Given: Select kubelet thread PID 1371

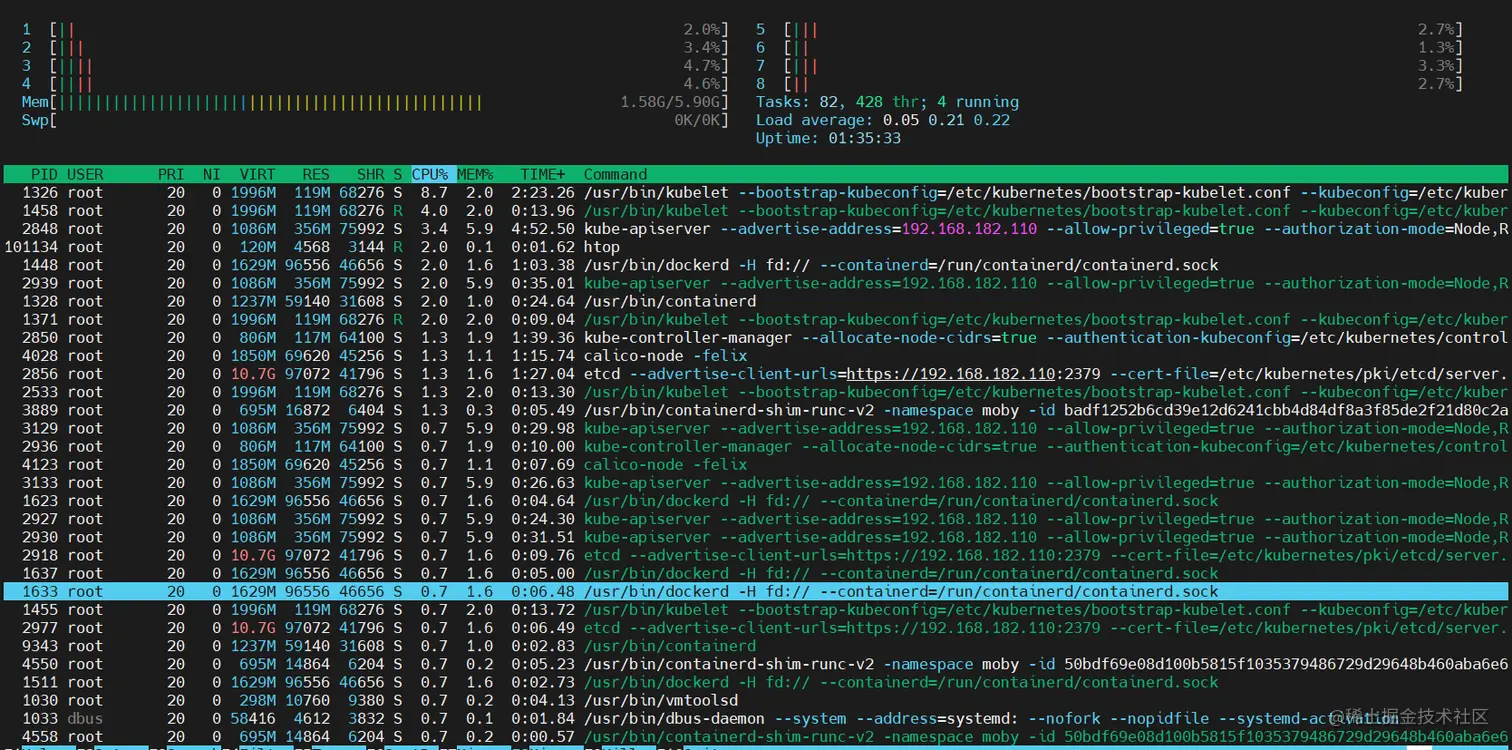Looking at the screenshot, I should (756, 319).
